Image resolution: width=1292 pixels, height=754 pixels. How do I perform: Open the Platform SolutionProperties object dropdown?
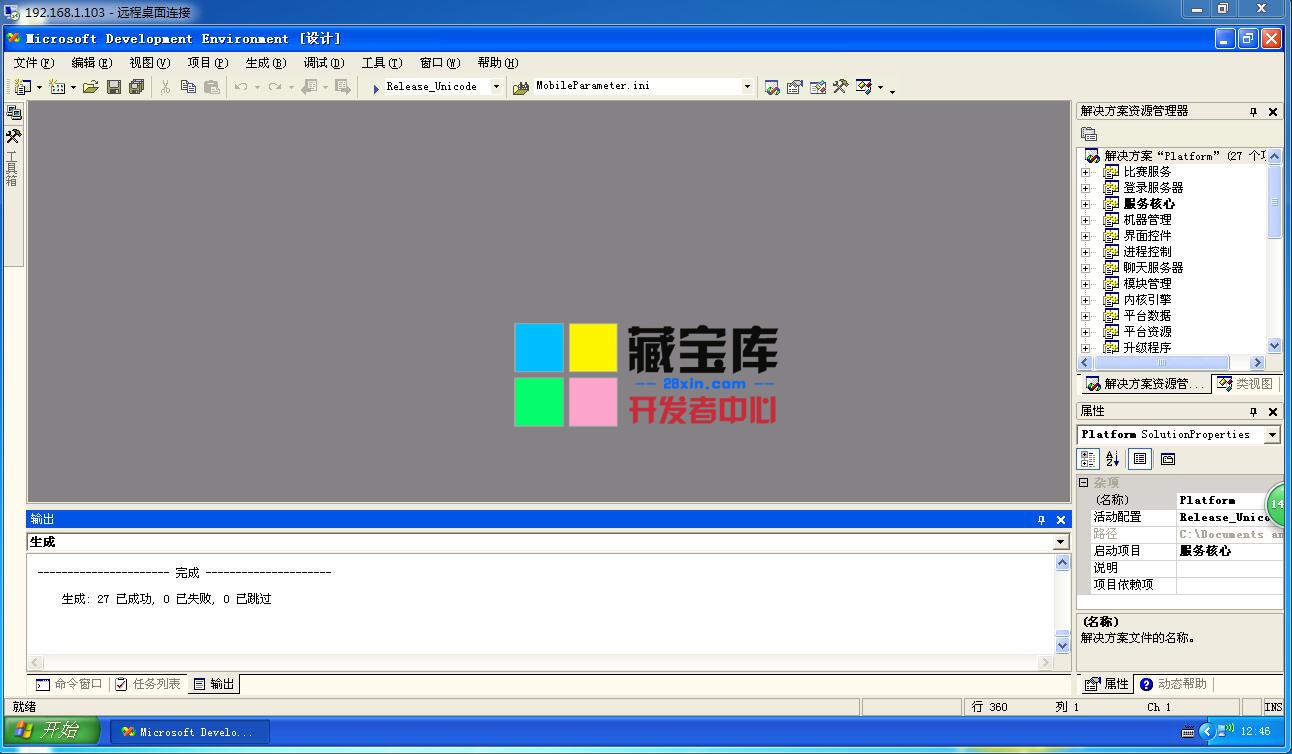pyautogui.click(x=1272, y=435)
